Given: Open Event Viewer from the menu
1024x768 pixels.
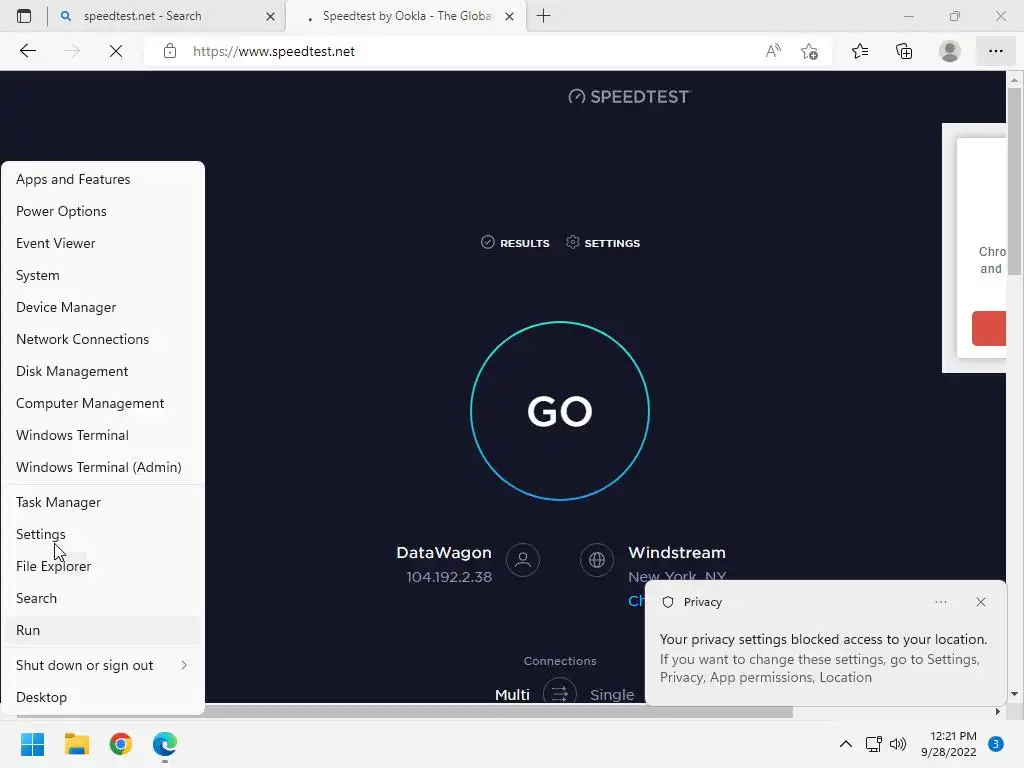Looking at the screenshot, I should [x=103, y=243].
